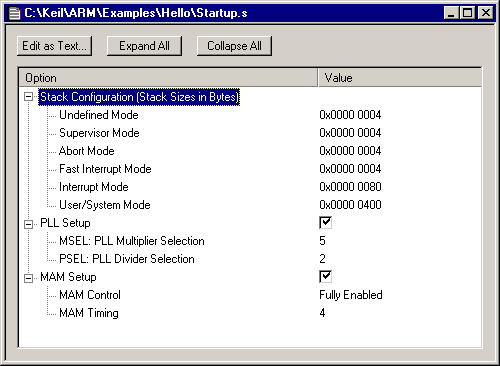
Task: Select the PLL Setup label
Action: (x=65, y=223)
